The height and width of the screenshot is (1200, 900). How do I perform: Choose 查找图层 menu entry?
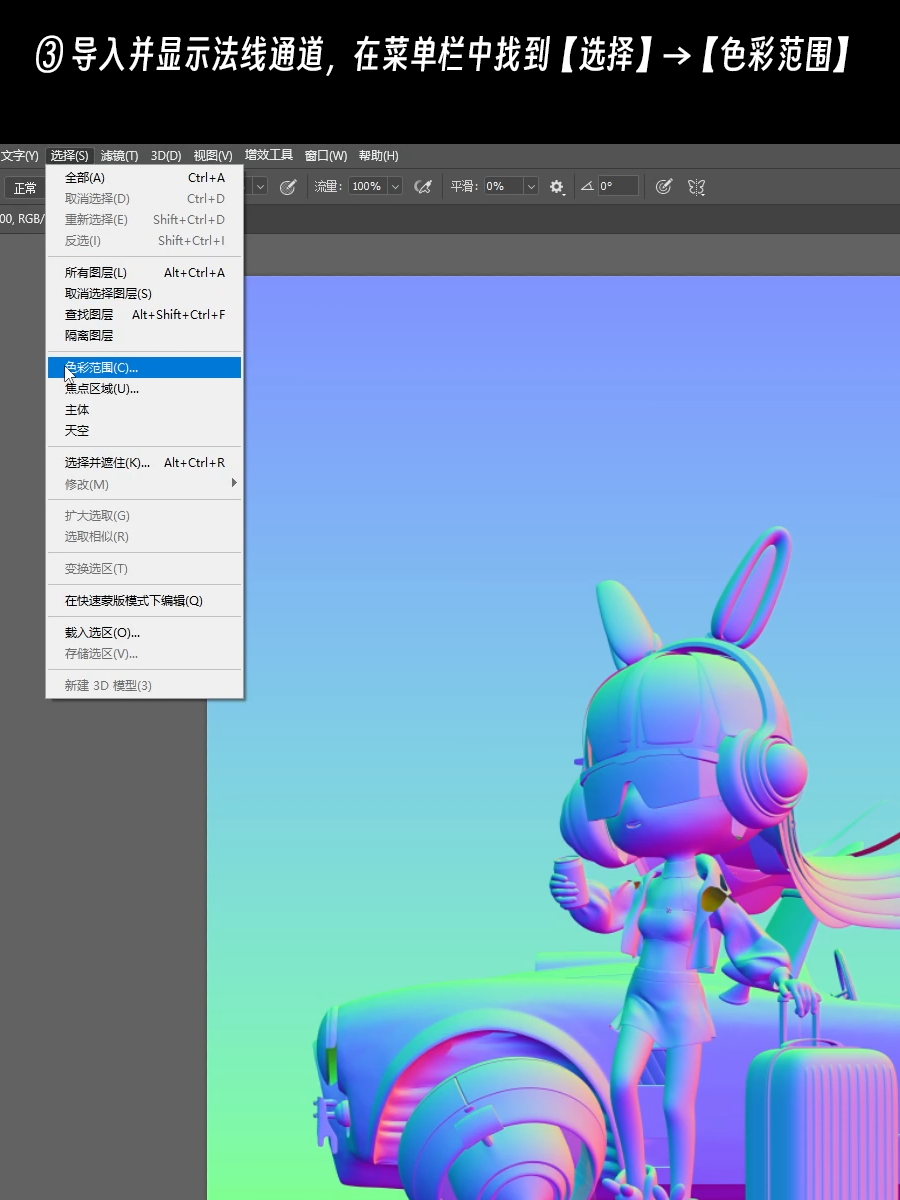(144, 315)
